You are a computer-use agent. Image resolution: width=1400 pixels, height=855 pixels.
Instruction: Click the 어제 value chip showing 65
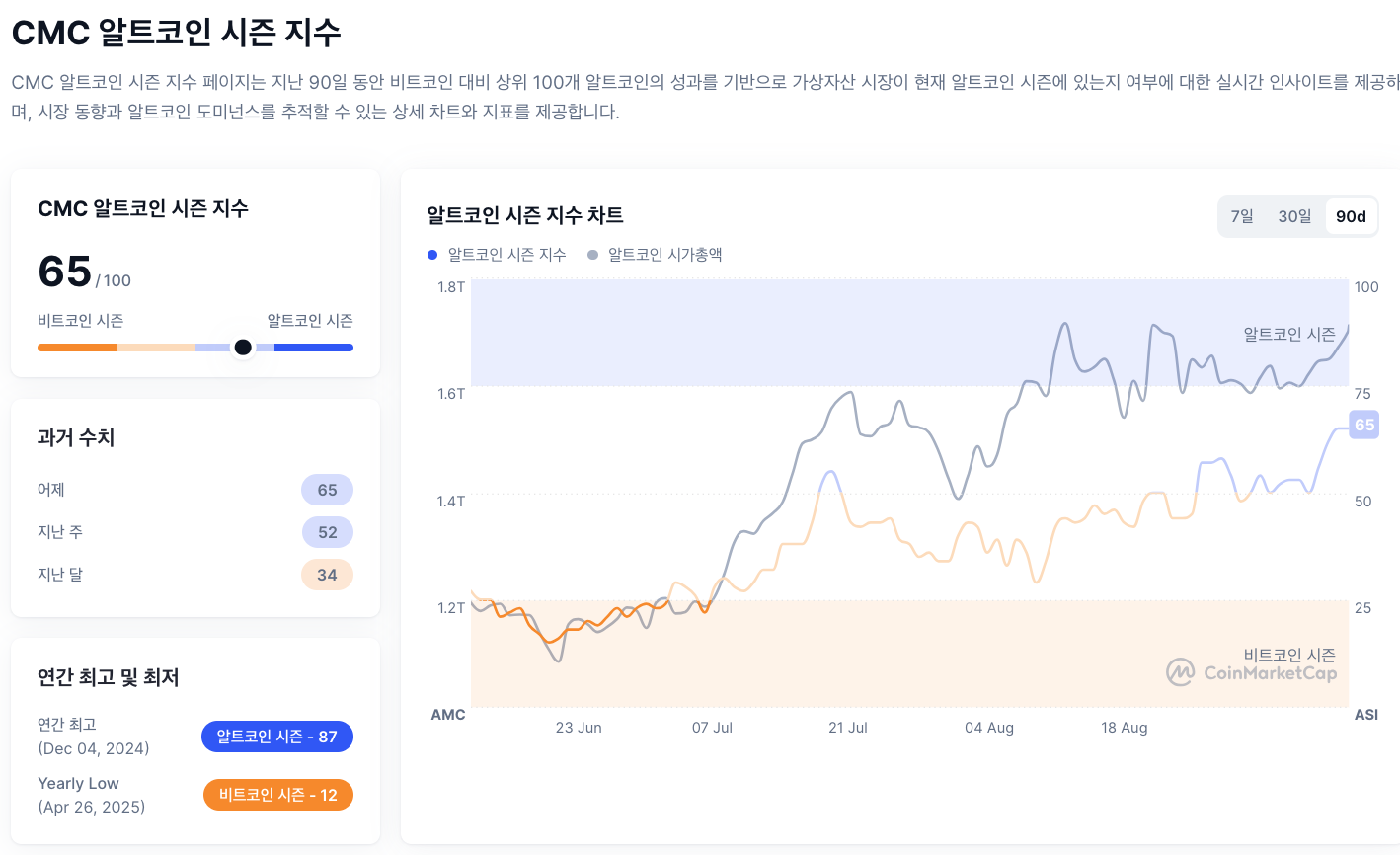tap(327, 490)
